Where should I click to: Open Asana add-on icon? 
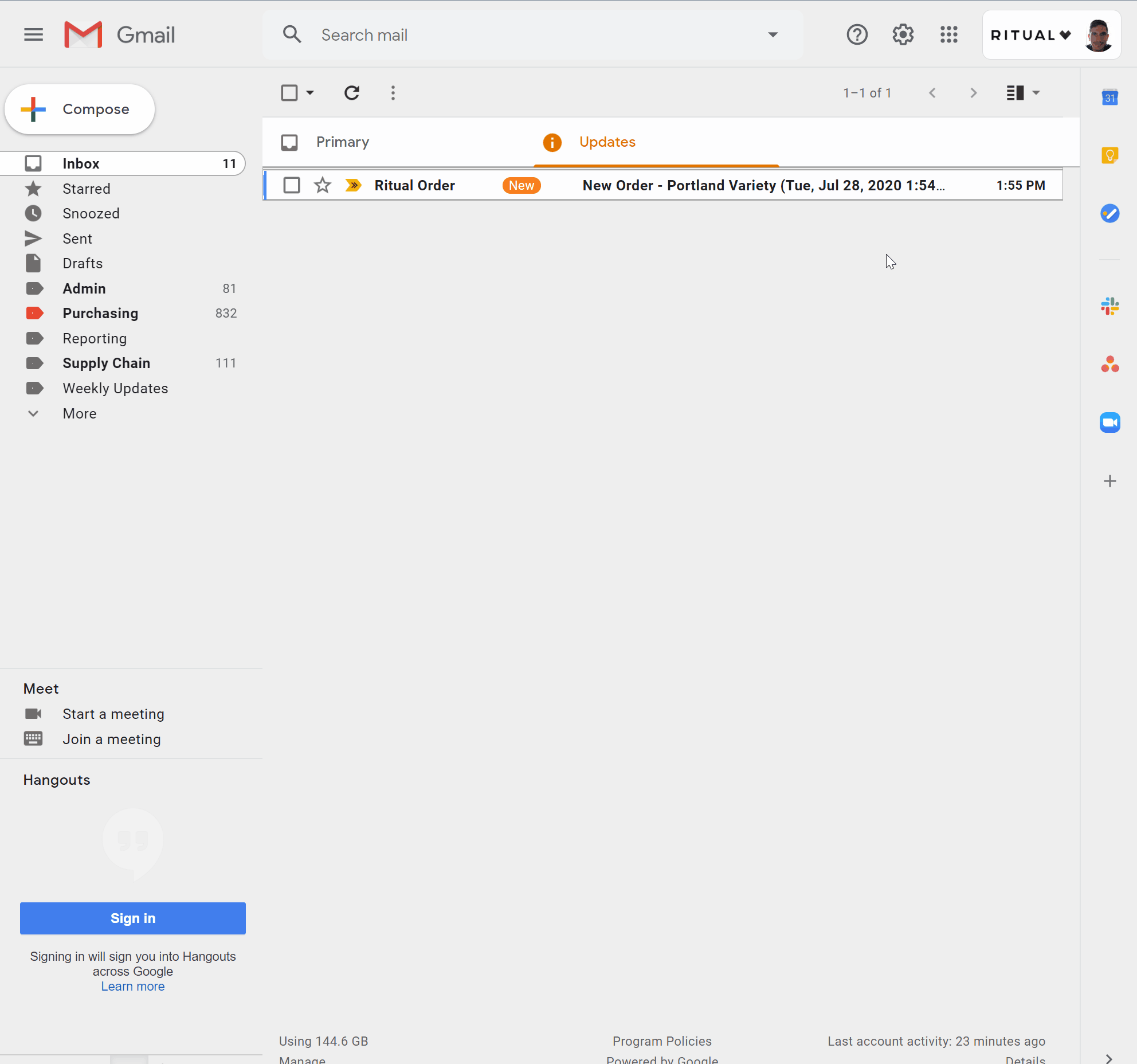point(1110,364)
